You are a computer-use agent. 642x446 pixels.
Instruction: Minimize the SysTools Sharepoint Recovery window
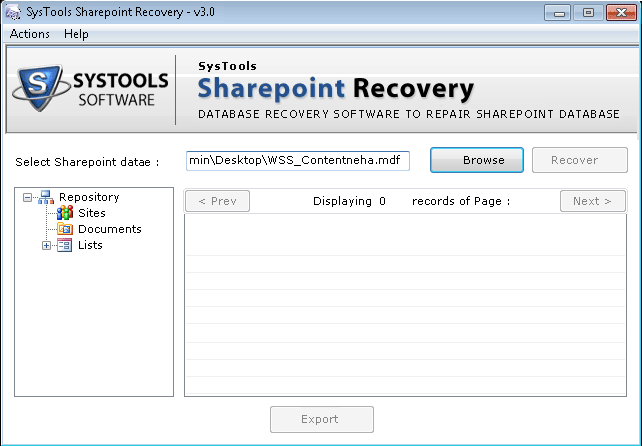tap(557, 13)
